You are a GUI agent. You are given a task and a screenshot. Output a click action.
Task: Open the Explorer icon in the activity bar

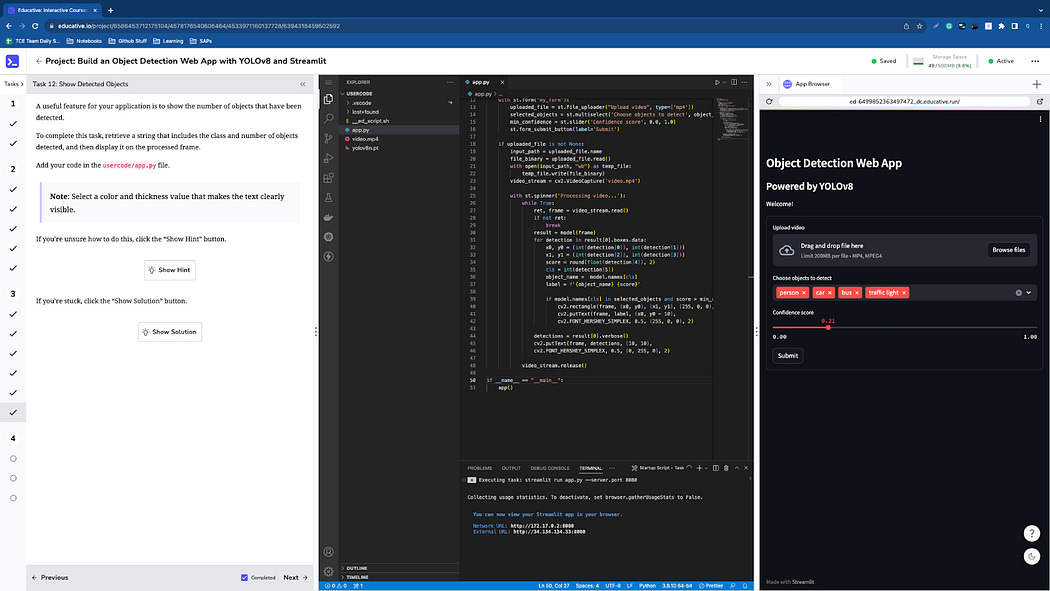point(328,99)
